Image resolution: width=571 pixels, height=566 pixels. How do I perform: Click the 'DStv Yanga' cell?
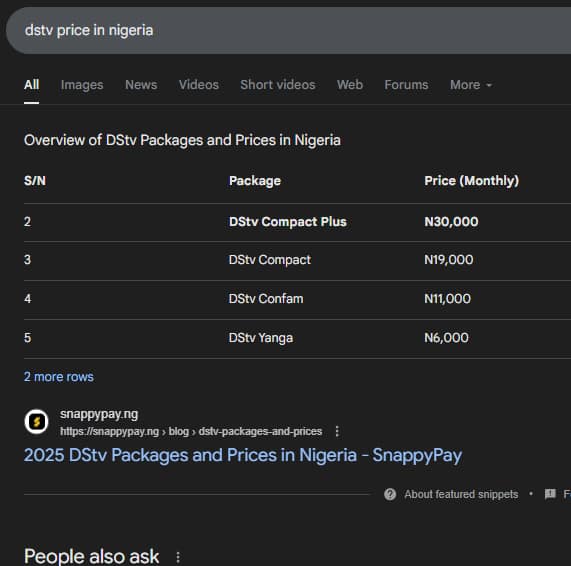[x=261, y=338]
